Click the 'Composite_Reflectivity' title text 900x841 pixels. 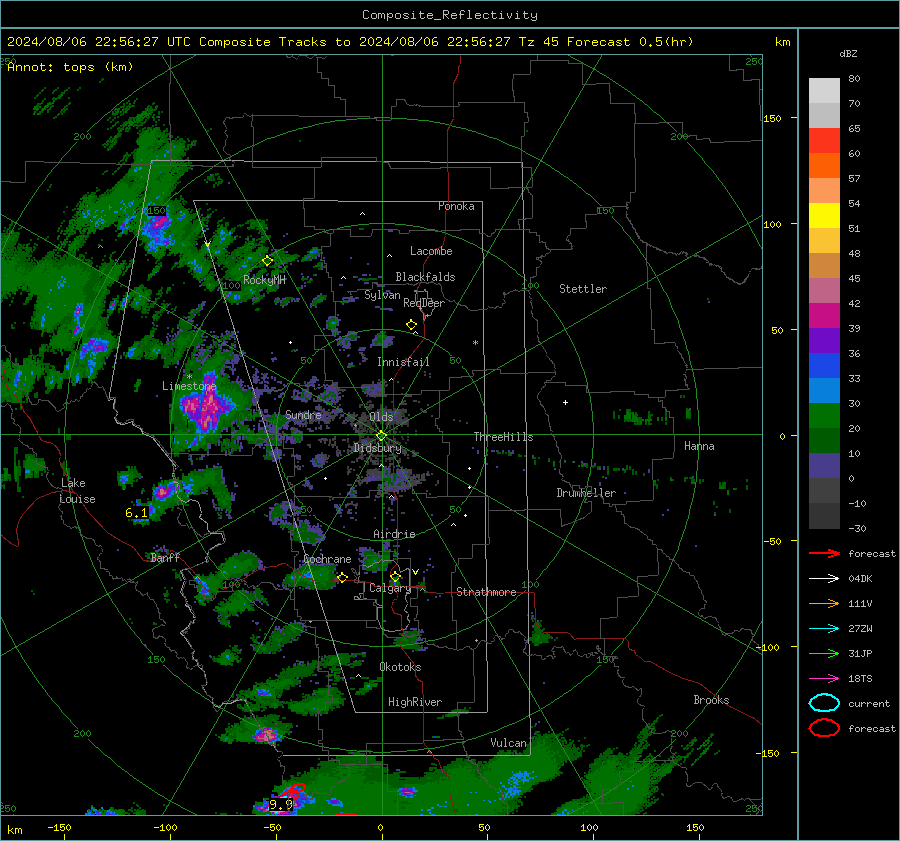(450, 15)
